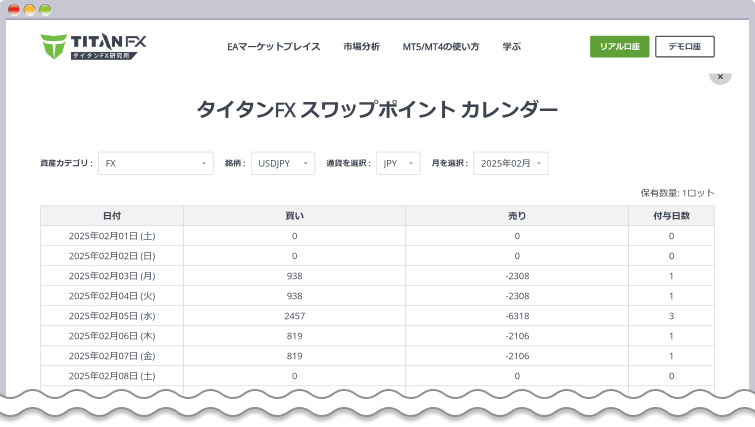Click the デモ口座 button
Image resolution: width=755 pixels, height=427 pixels.
[685, 47]
